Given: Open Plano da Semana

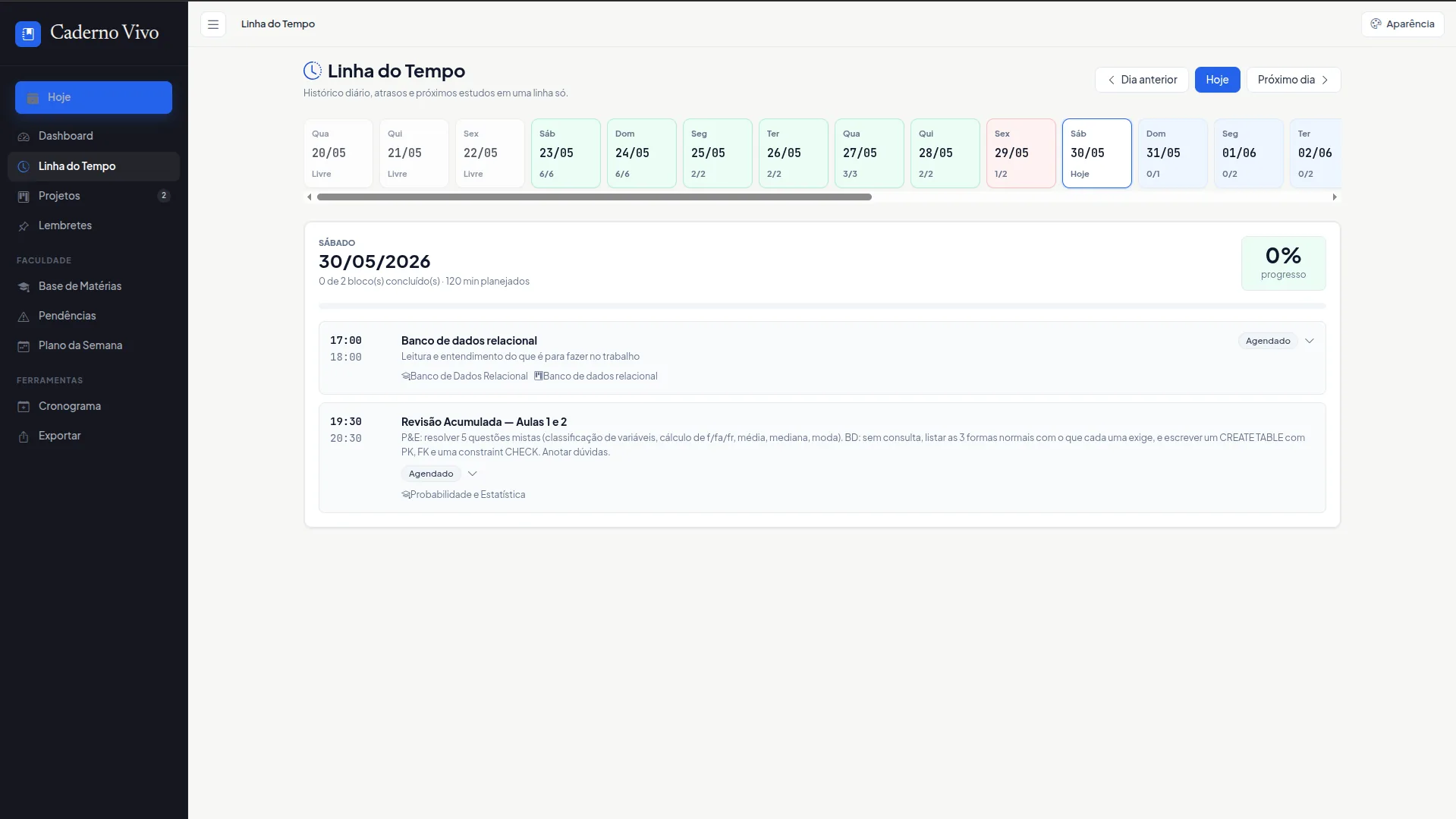Looking at the screenshot, I should (x=93, y=345).
